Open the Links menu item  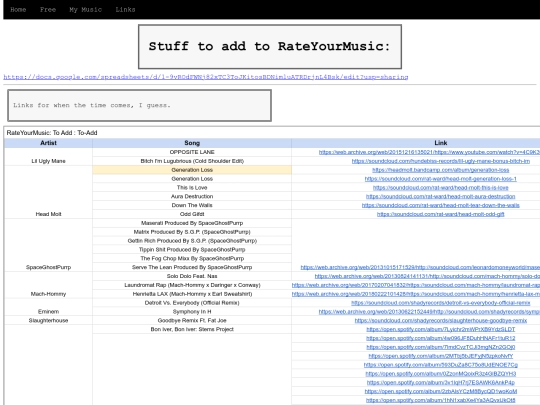pyautogui.click(x=125, y=10)
